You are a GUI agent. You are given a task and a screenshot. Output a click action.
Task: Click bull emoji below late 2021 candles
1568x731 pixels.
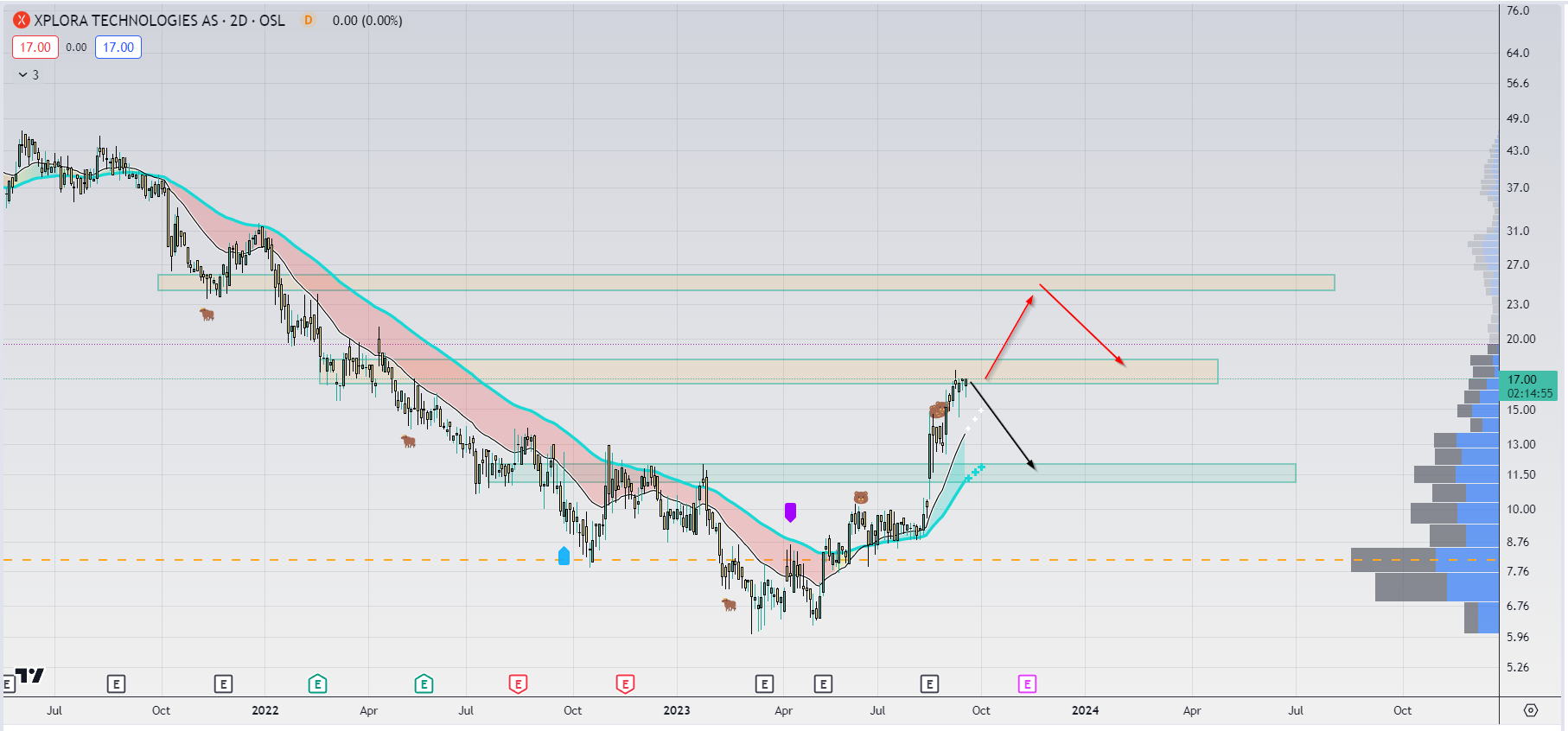coord(207,315)
